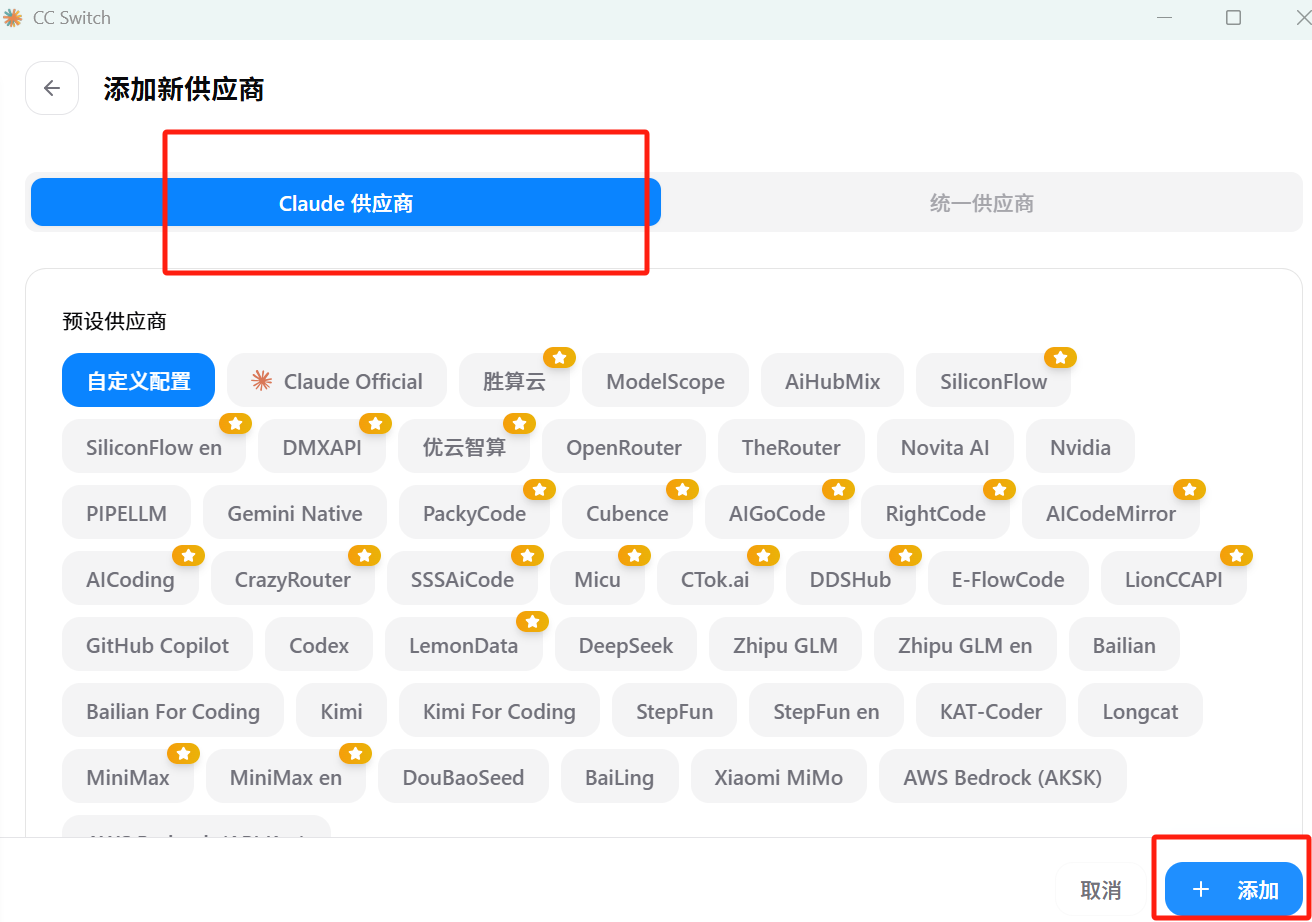This screenshot has height=922, width=1312.
Task: Select the LemonData preset
Action: [463, 645]
